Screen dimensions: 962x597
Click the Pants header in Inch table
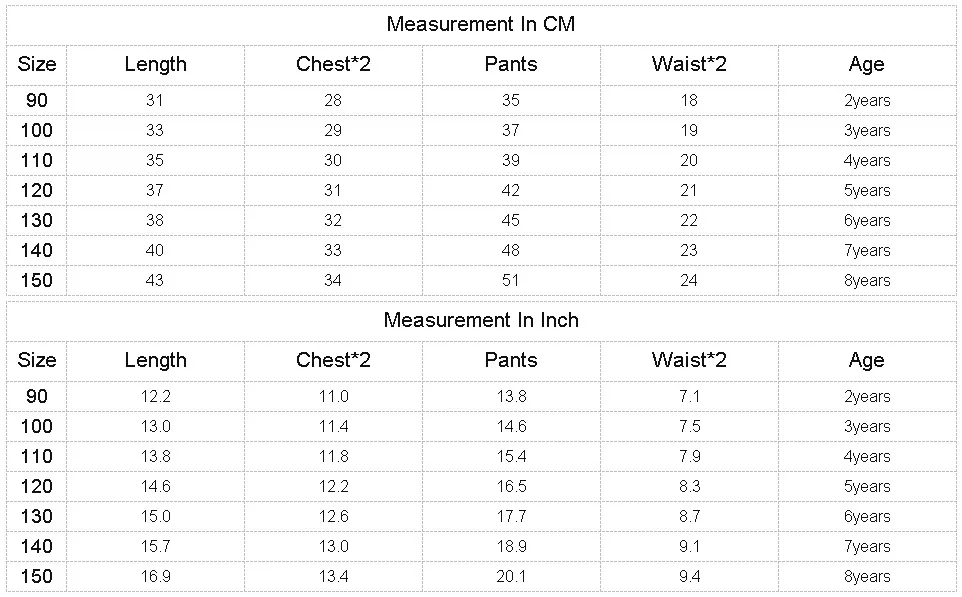[x=510, y=360]
